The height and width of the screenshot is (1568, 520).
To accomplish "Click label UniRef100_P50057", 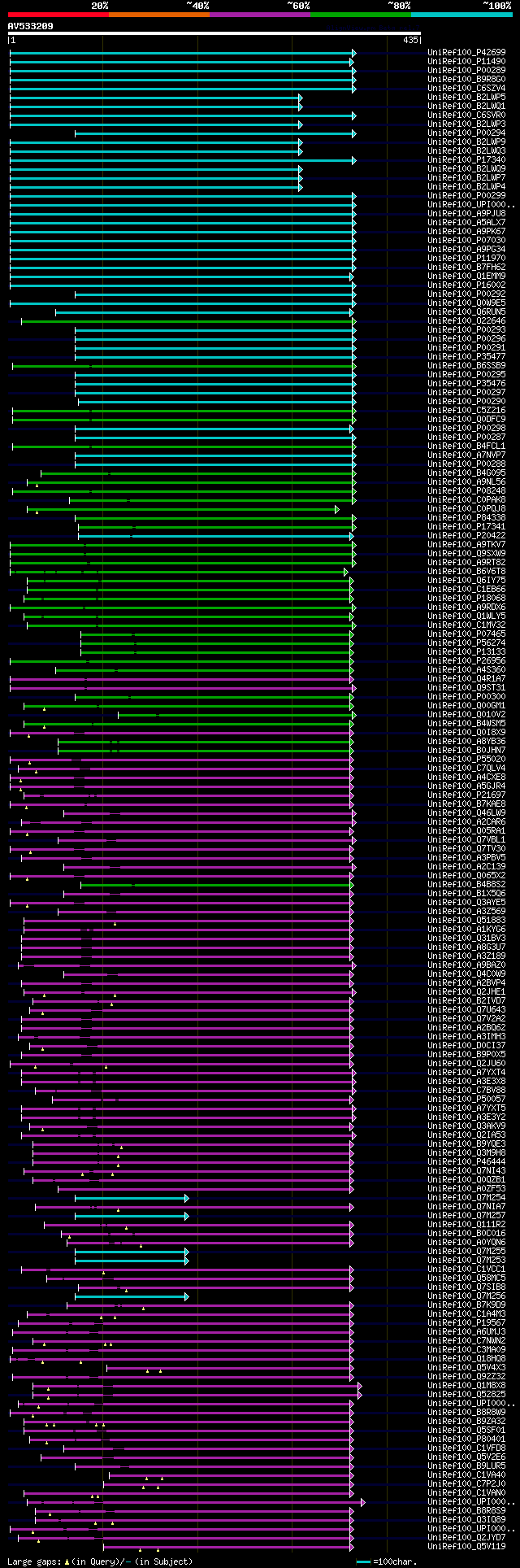I will point(466,1100).
